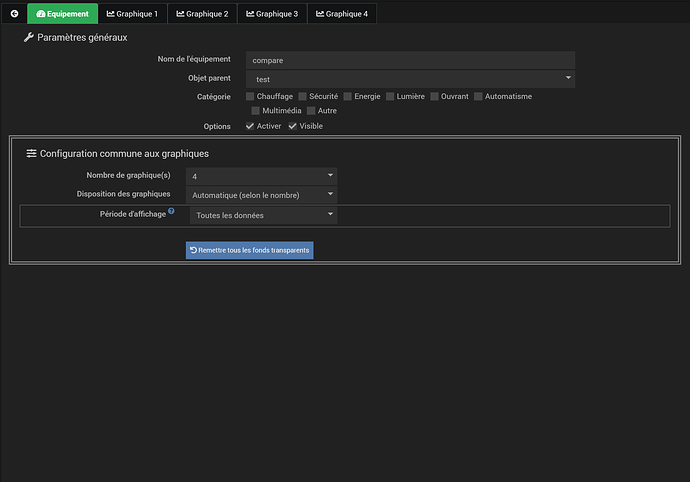This screenshot has height=482, width=690.
Task: Check the Energie category
Action: click(x=348, y=97)
